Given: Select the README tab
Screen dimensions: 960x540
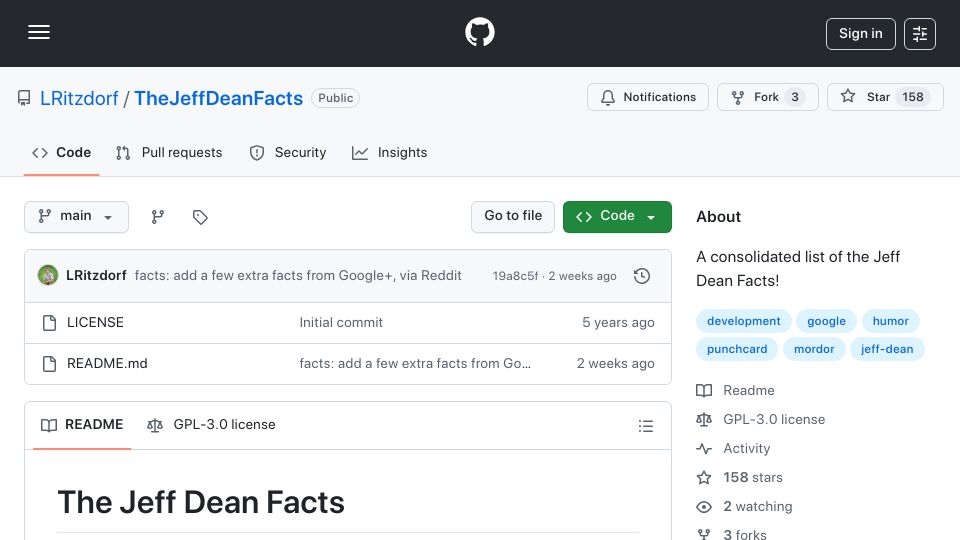Looking at the screenshot, I should click(82, 425).
